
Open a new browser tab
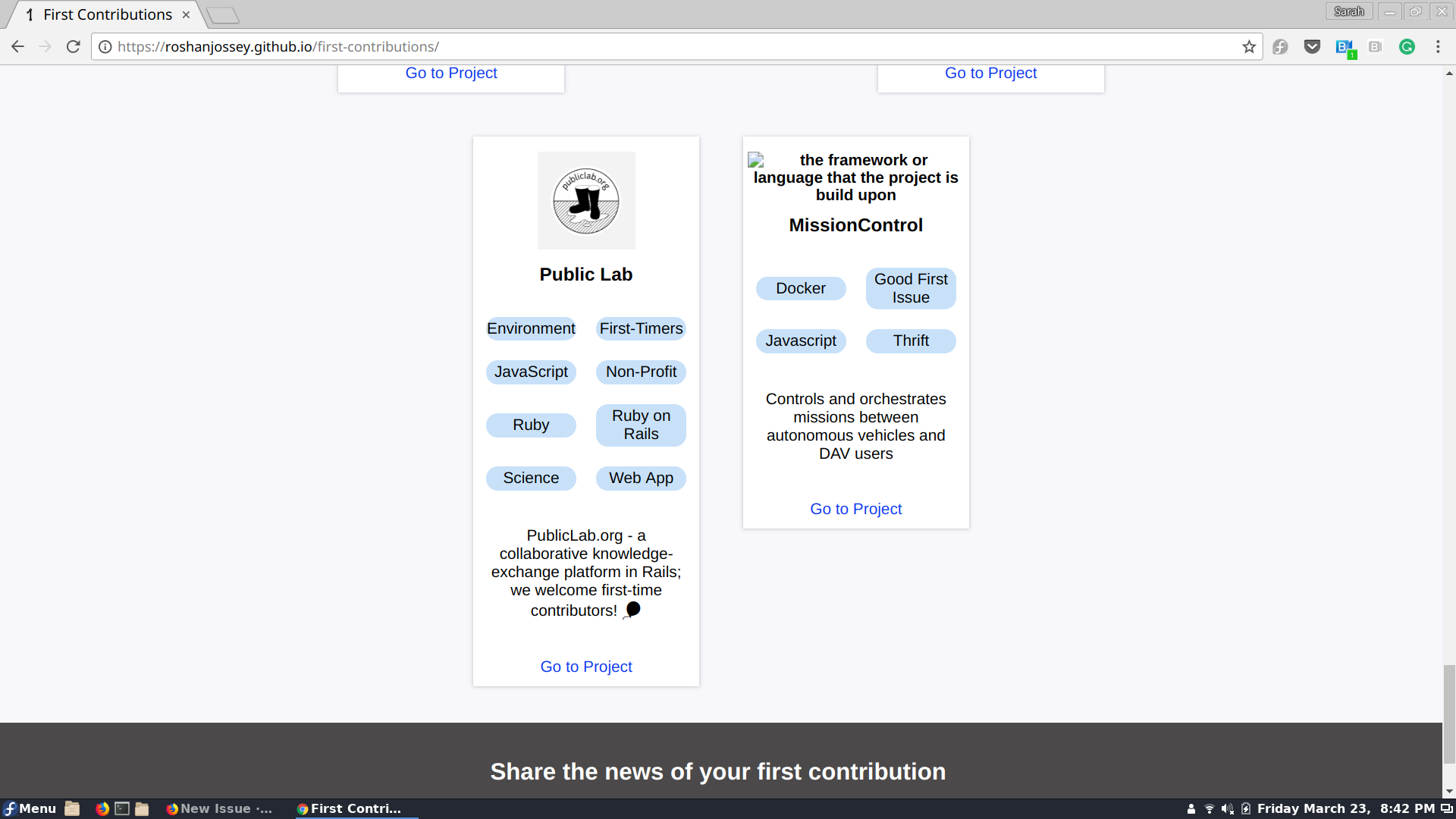[x=222, y=14]
